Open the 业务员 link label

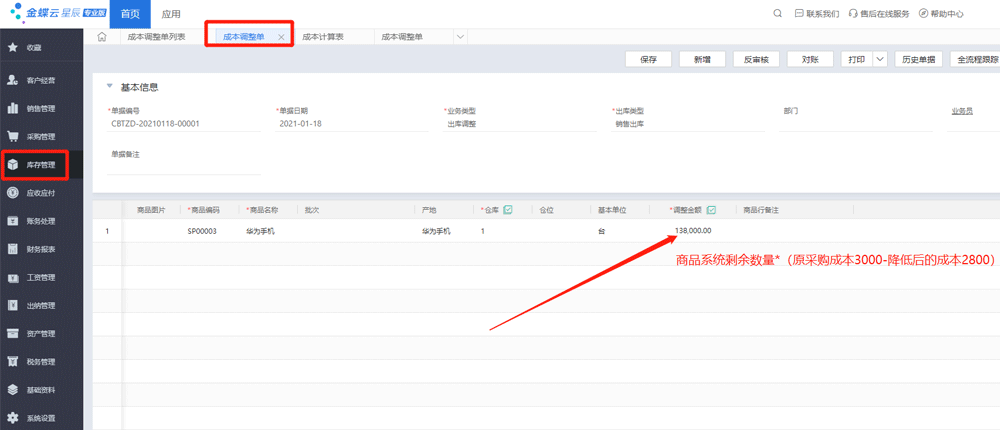(961, 111)
